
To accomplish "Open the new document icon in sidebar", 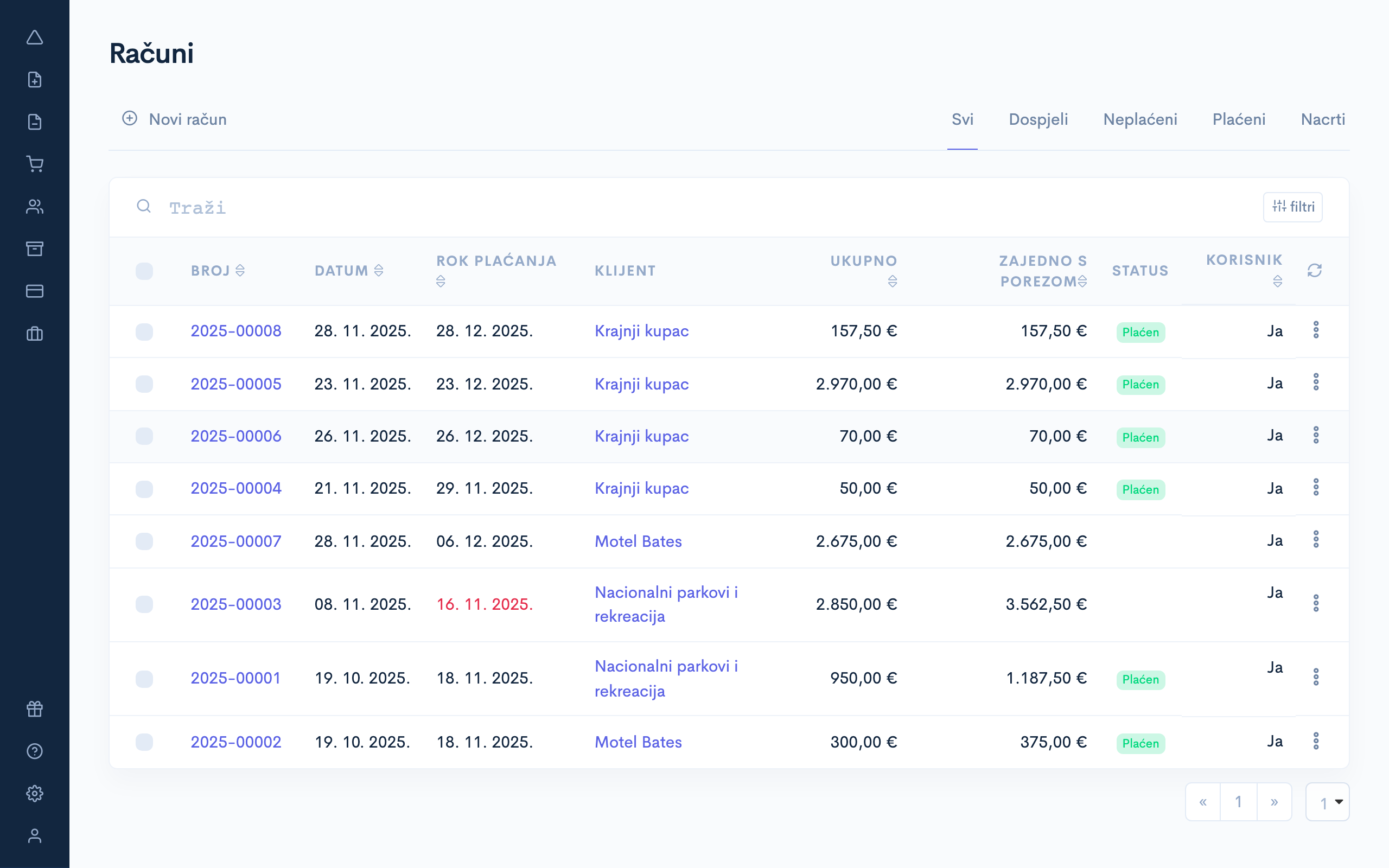I will pos(35,79).
